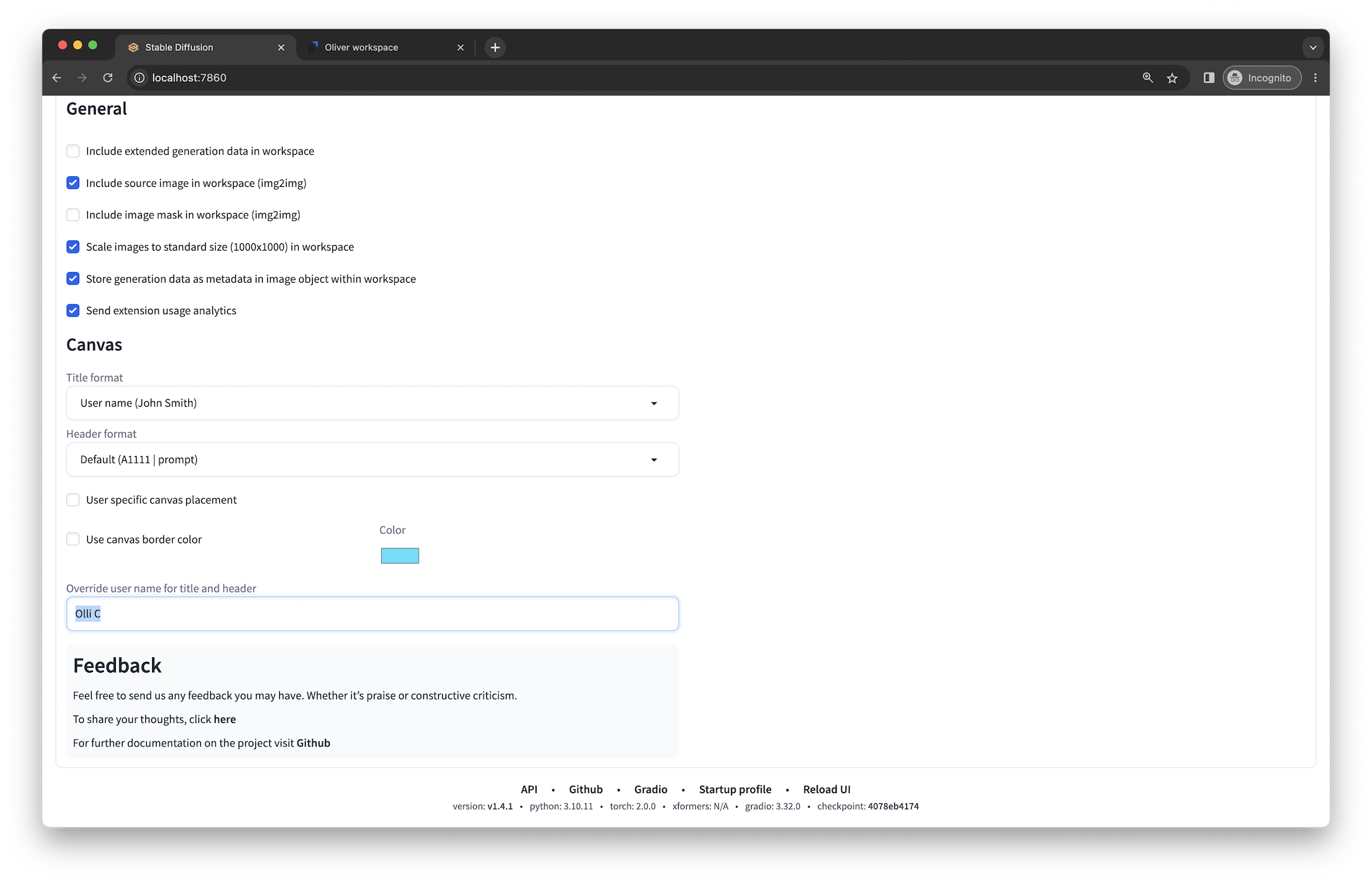Reload the page with refresh icon
Viewport: 1372px width, 883px height.
tap(108, 78)
